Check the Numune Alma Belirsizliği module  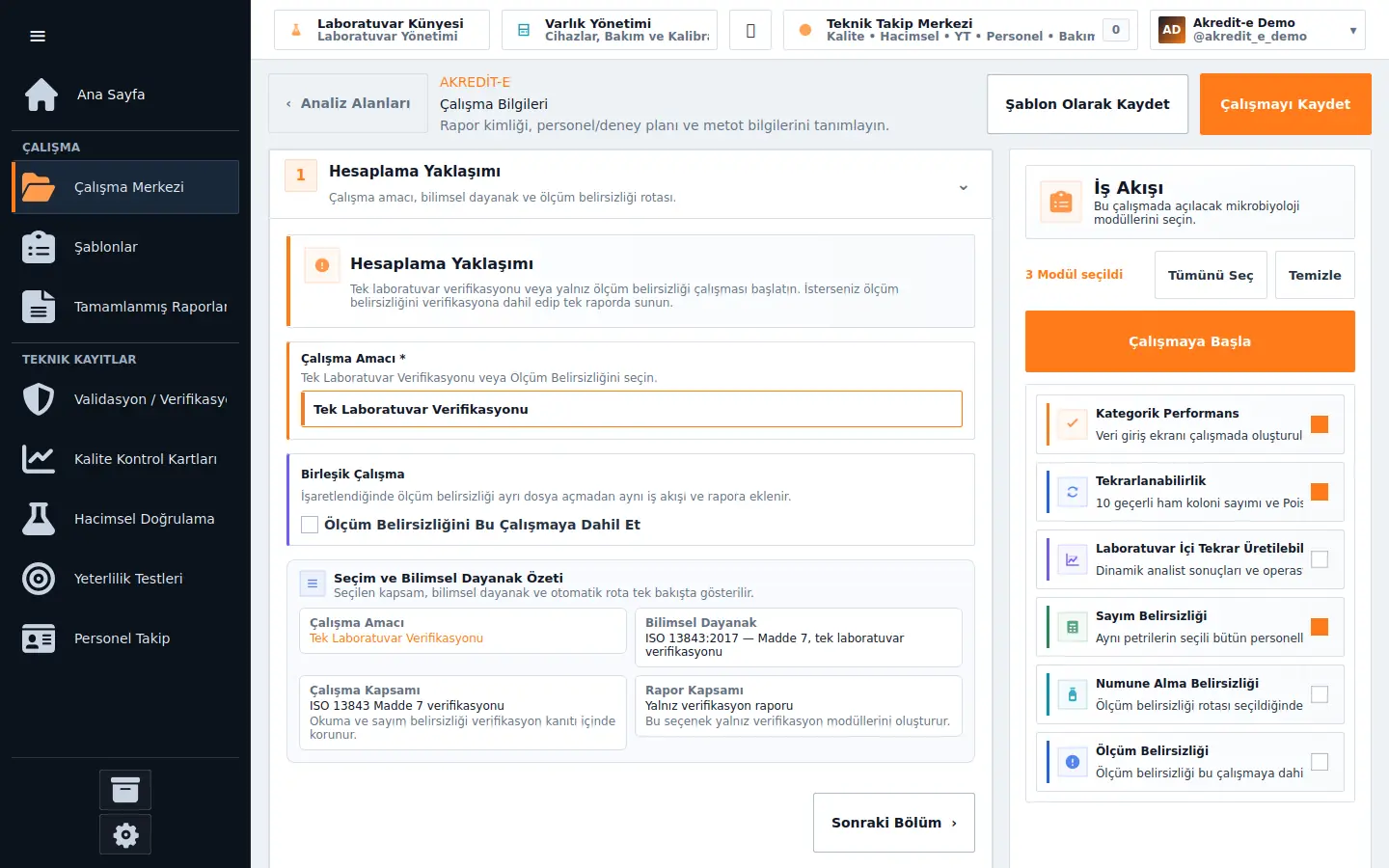click(x=1320, y=694)
